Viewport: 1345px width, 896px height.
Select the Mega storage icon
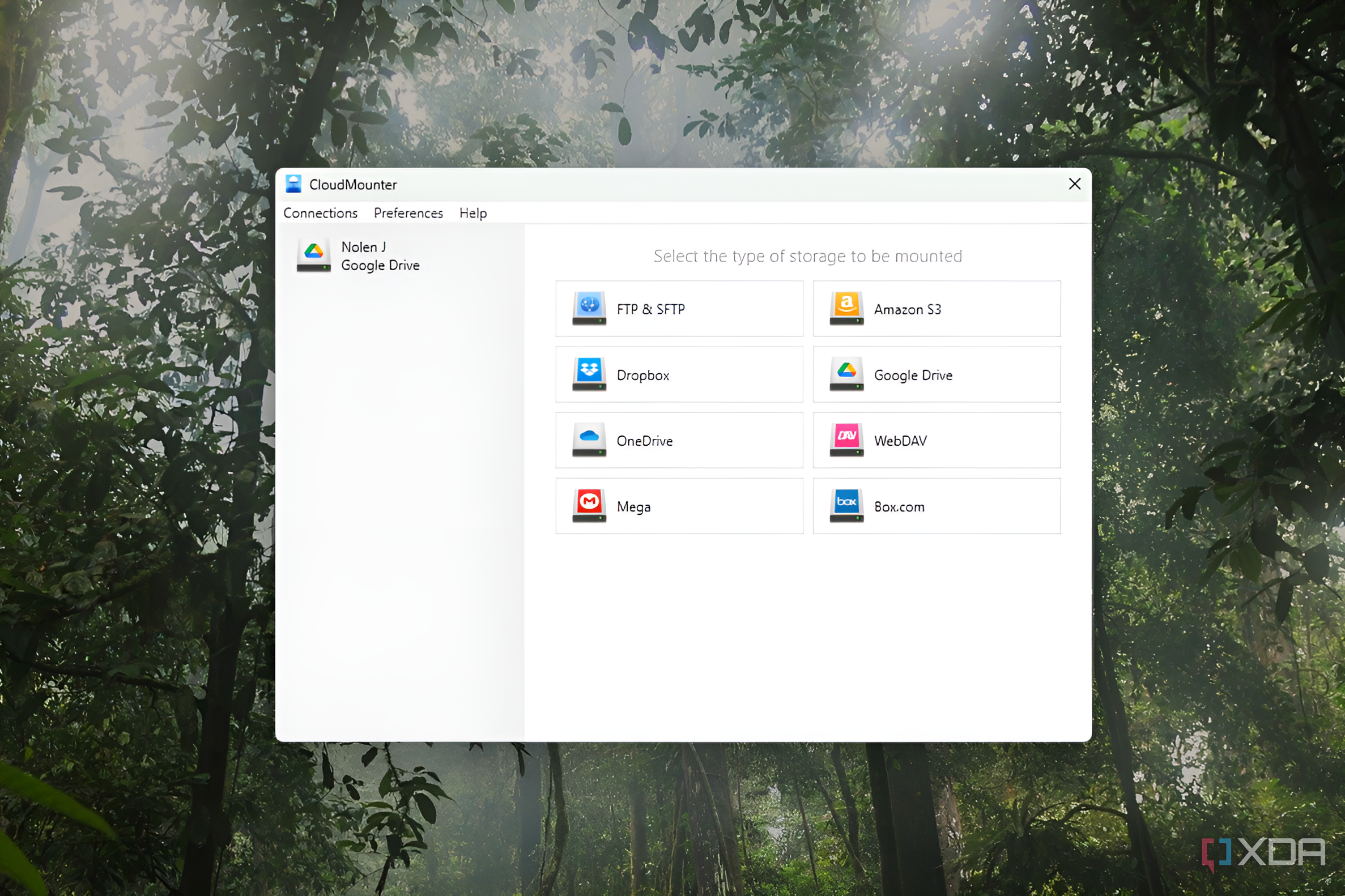pos(589,505)
